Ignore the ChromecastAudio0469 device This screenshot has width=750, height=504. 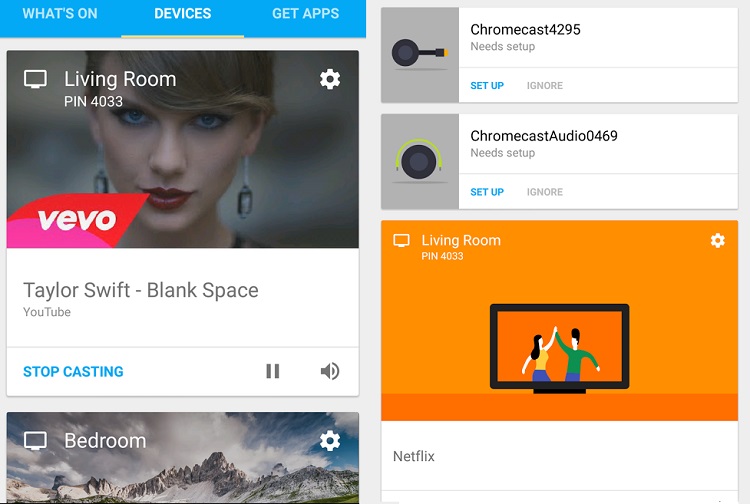tap(545, 192)
